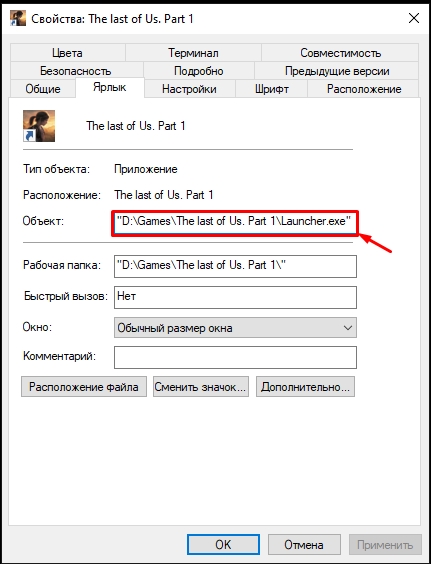Click the large shortcut game icon
The height and width of the screenshot is (564, 431).
tap(39, 126)
